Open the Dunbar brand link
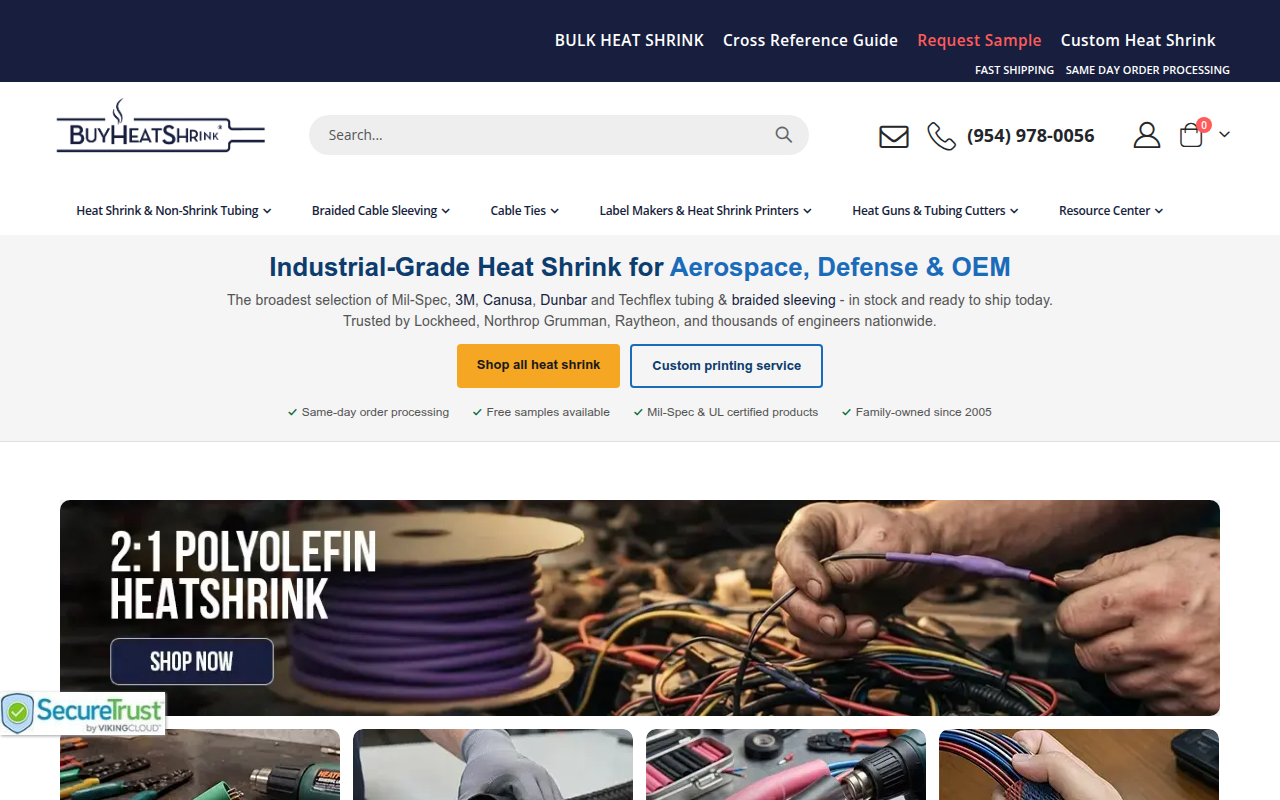This screenshot has width=1280, height=800. pyautogui.click(x=564, y=300)
